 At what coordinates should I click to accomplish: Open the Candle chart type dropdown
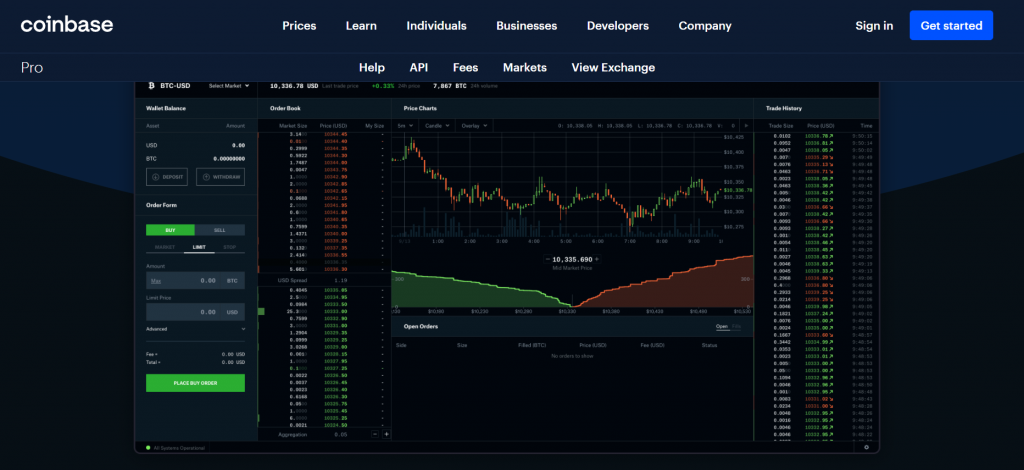[437, 125]
